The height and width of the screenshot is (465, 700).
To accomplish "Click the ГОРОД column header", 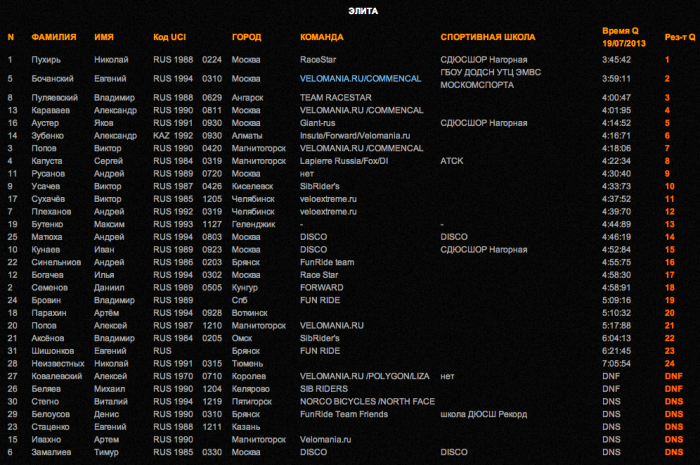I will pyautogui.click(x=246, y=37).
